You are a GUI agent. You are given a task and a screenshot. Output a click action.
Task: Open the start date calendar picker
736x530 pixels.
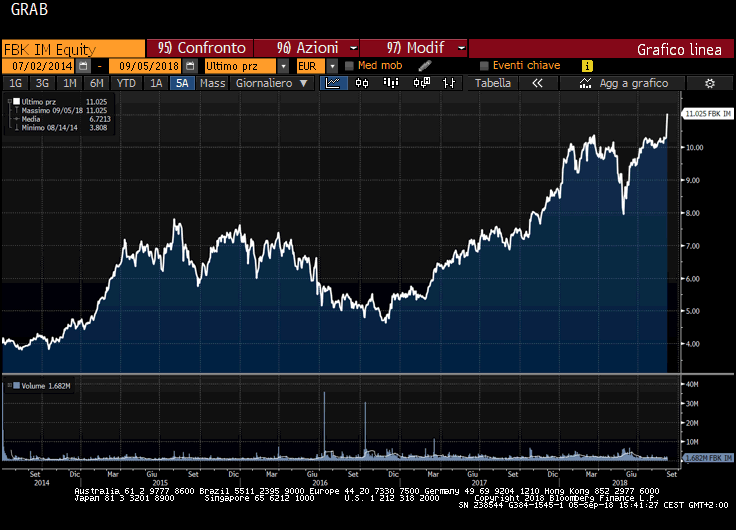(x=84, y=66)
